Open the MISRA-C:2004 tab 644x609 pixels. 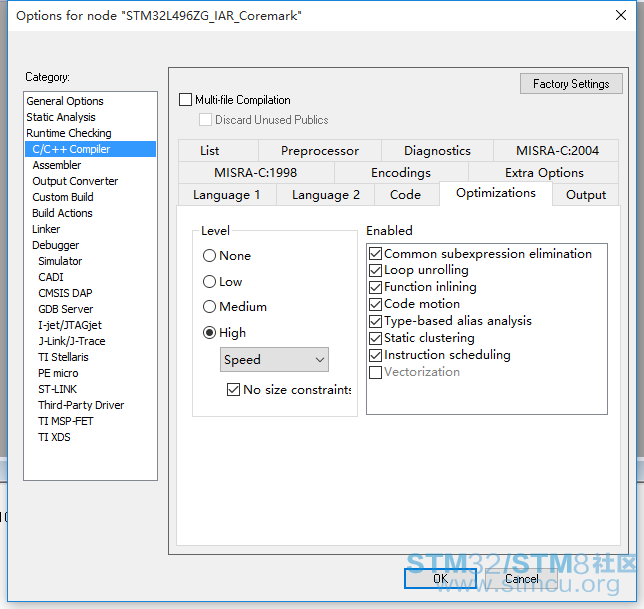click(557, 151)
